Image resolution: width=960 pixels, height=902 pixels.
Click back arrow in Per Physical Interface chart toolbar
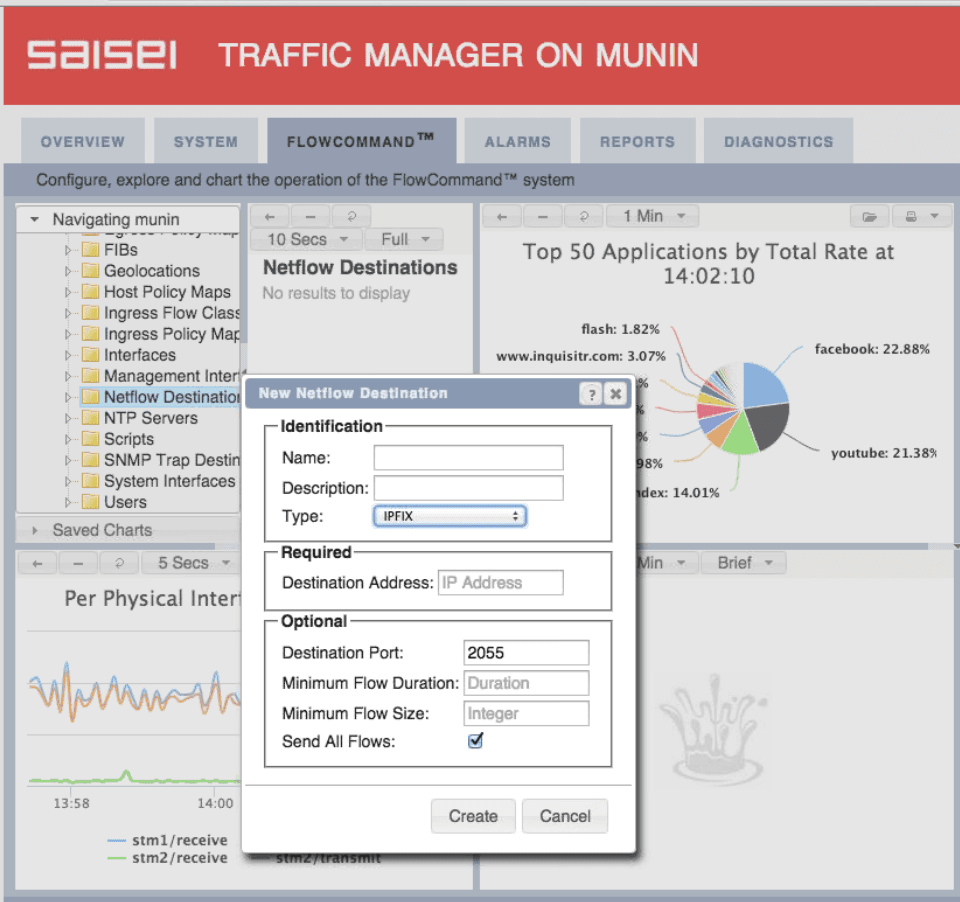point(37,563)
